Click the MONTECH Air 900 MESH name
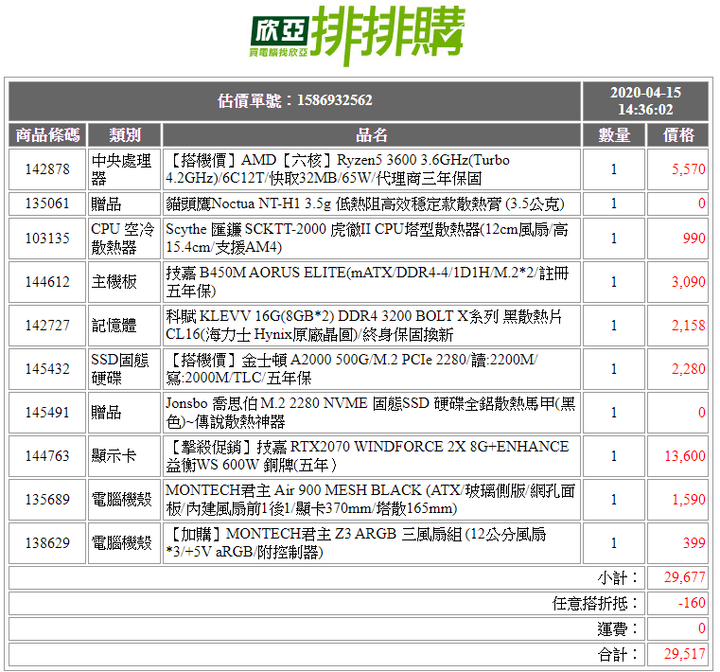 [x=371, y=500]
